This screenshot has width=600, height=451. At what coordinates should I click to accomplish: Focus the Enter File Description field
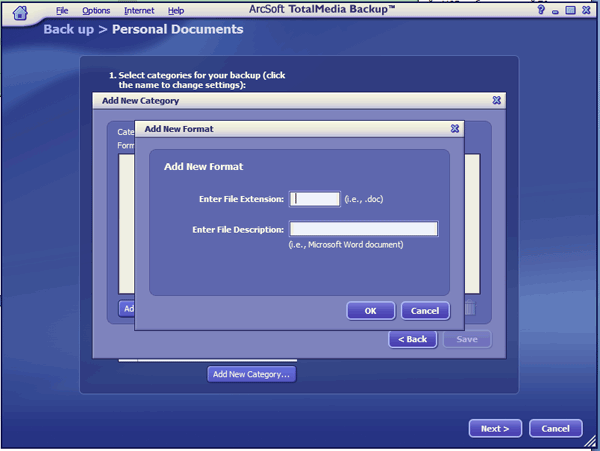(364, 229)
